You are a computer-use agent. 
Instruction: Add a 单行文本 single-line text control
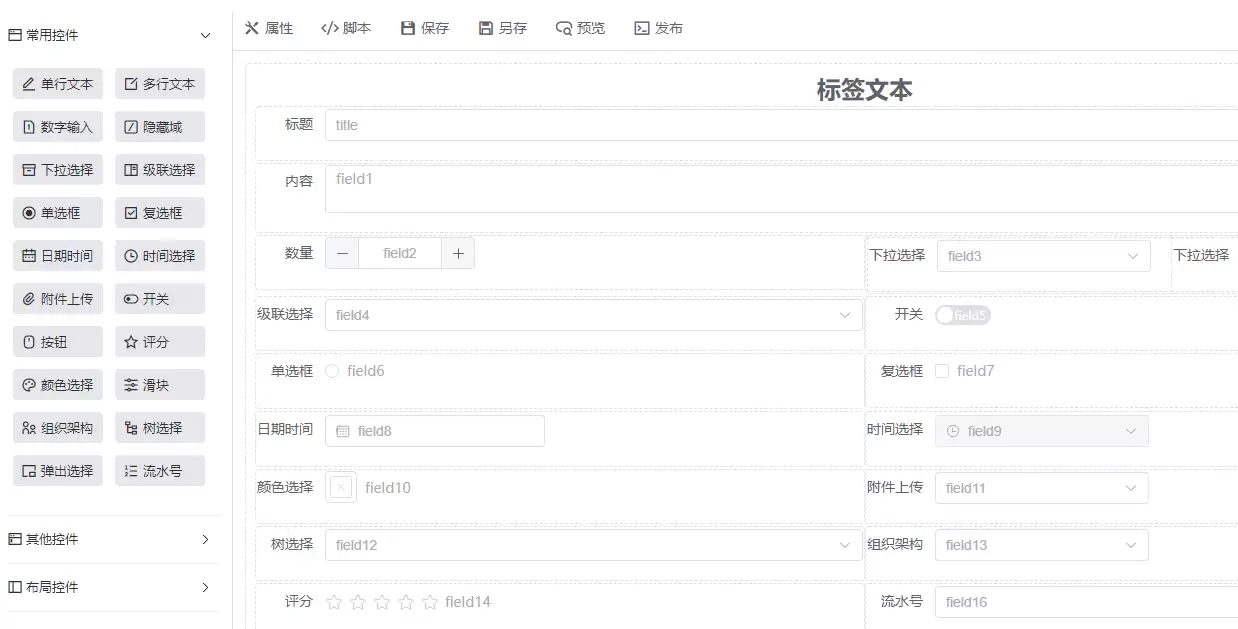(58, 84)
